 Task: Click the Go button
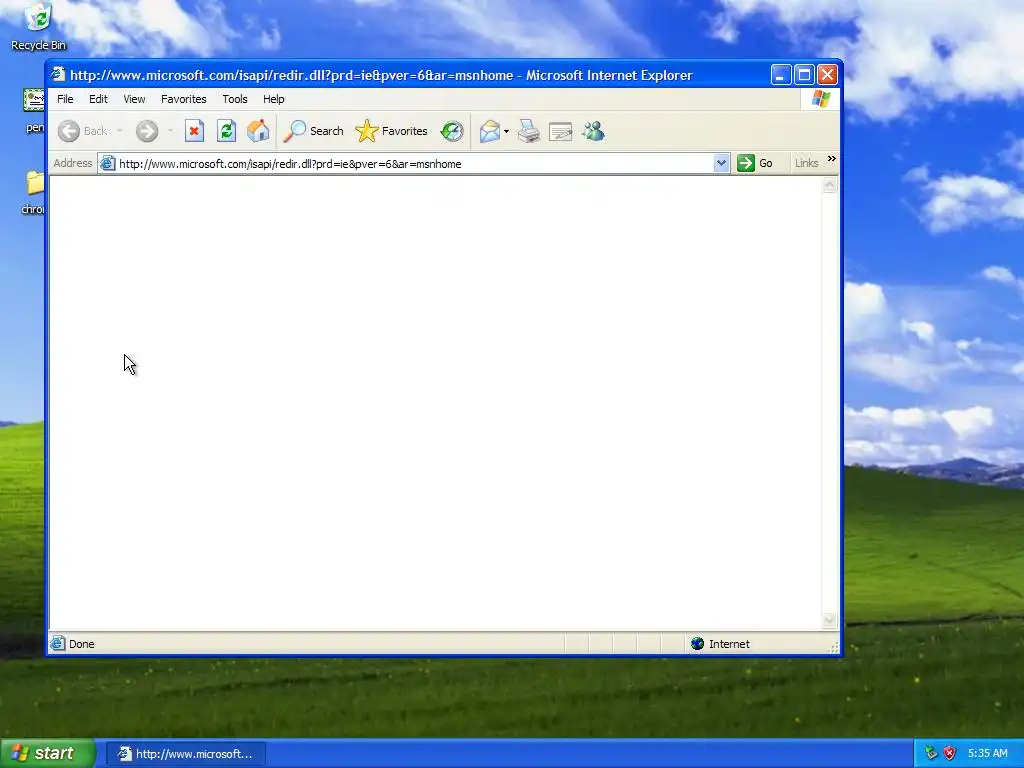click(756, 163)
